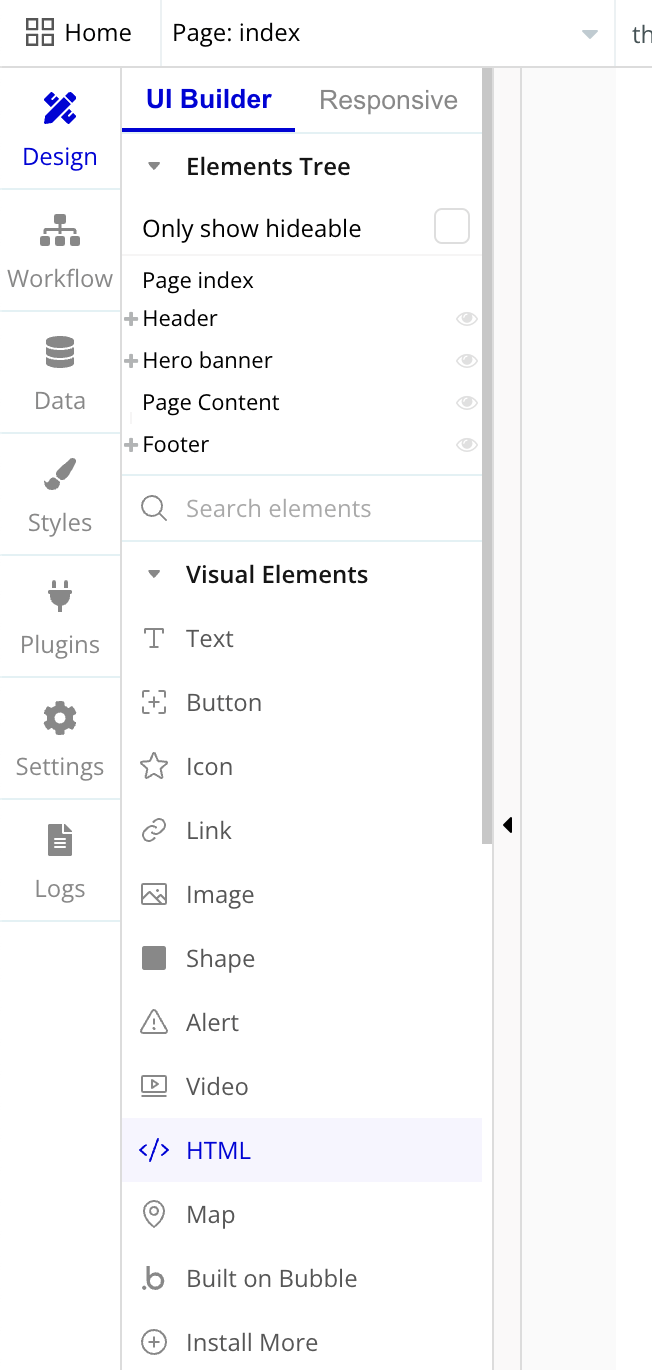Expand the Footer tree item
Screen dimensions: 652x1370
point(131,445)
